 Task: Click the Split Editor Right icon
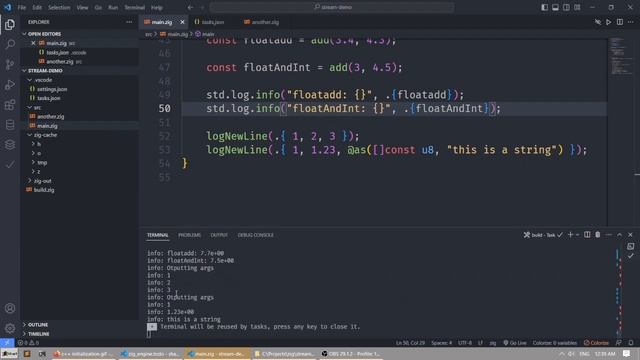620,22
